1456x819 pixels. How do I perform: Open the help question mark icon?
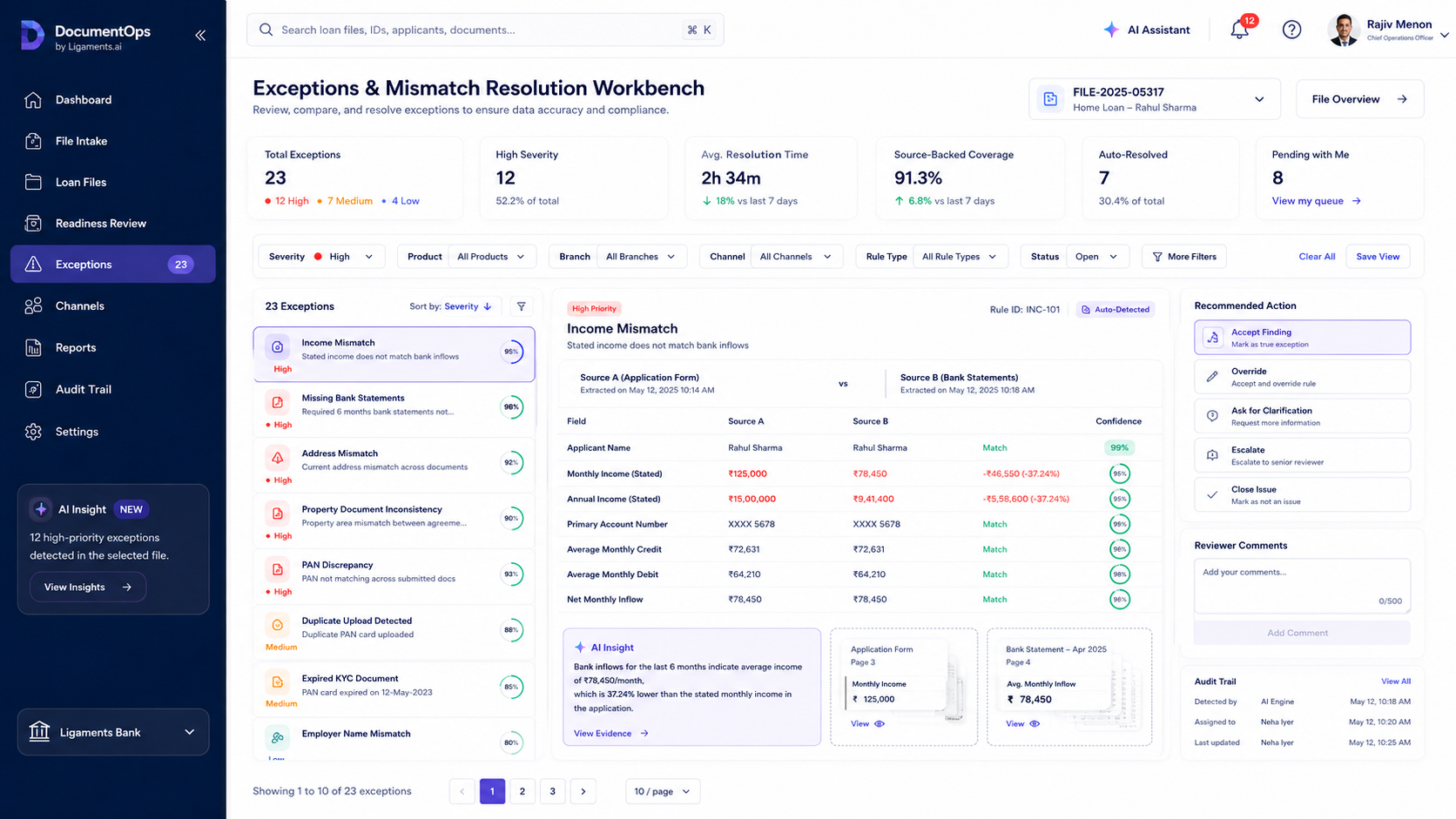1291,30
